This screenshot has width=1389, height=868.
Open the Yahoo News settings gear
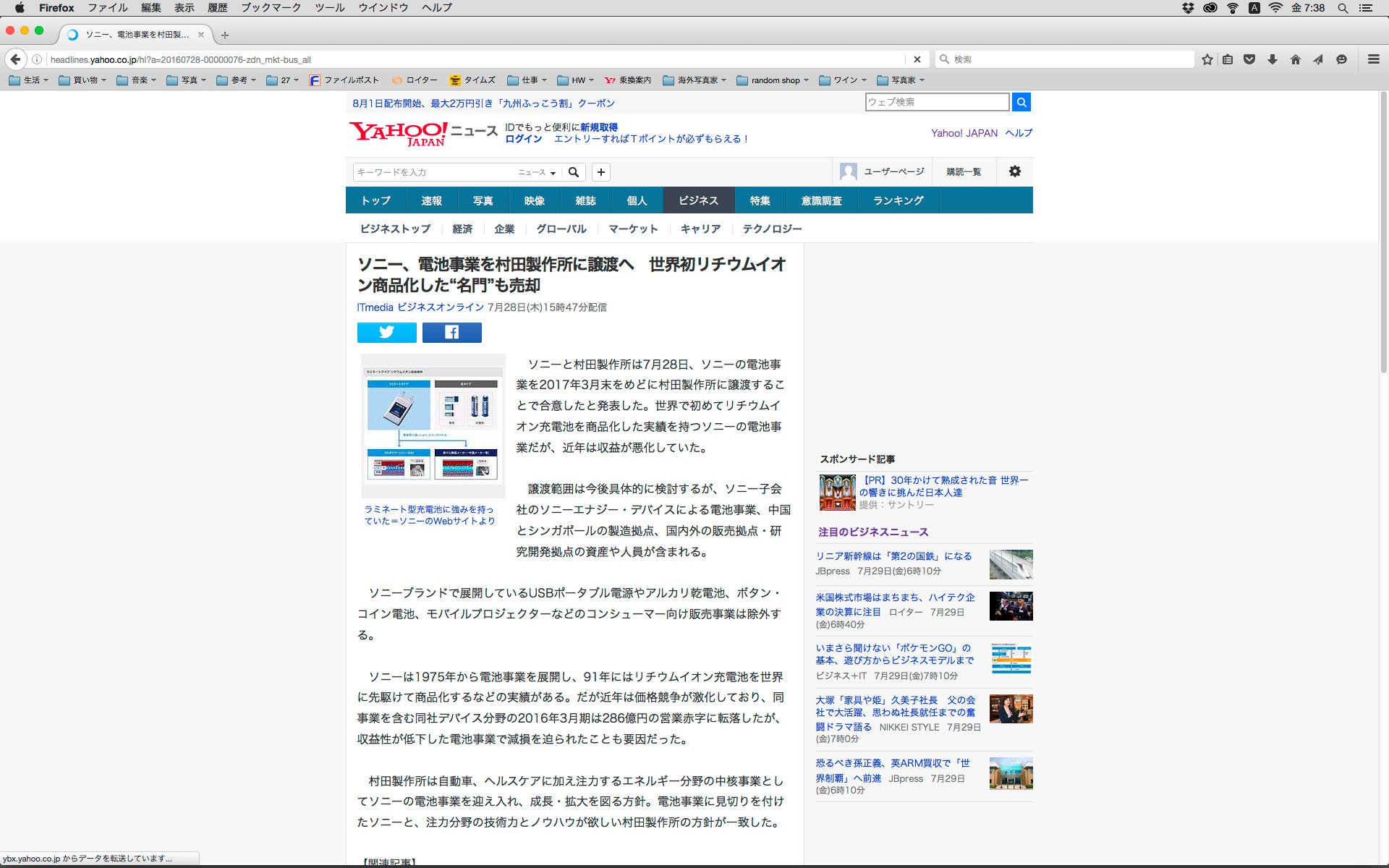point(1014,171)
